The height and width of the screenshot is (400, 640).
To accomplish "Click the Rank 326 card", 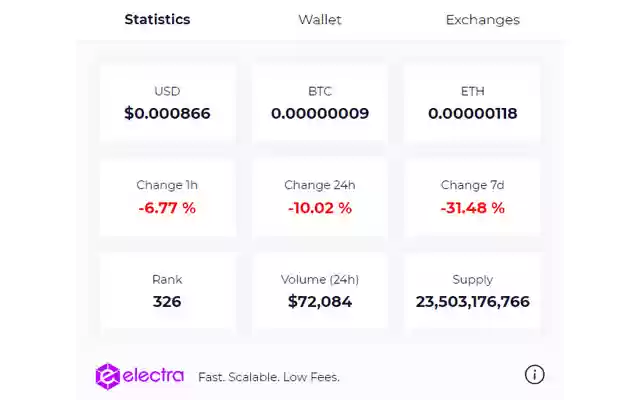I will coord(168,291).
